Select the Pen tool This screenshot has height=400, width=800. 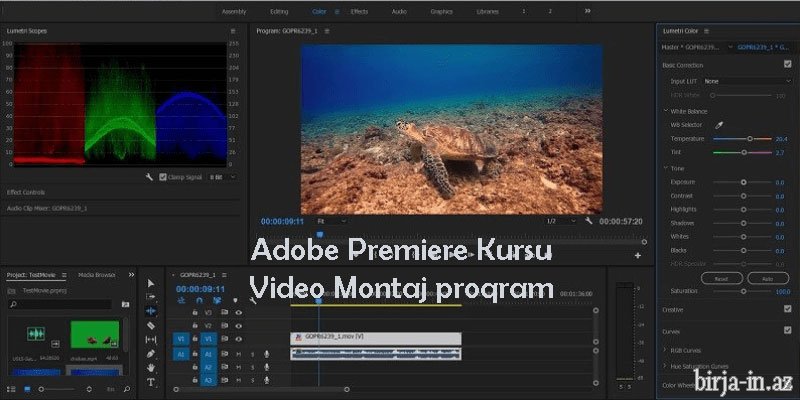click(151, 353)
